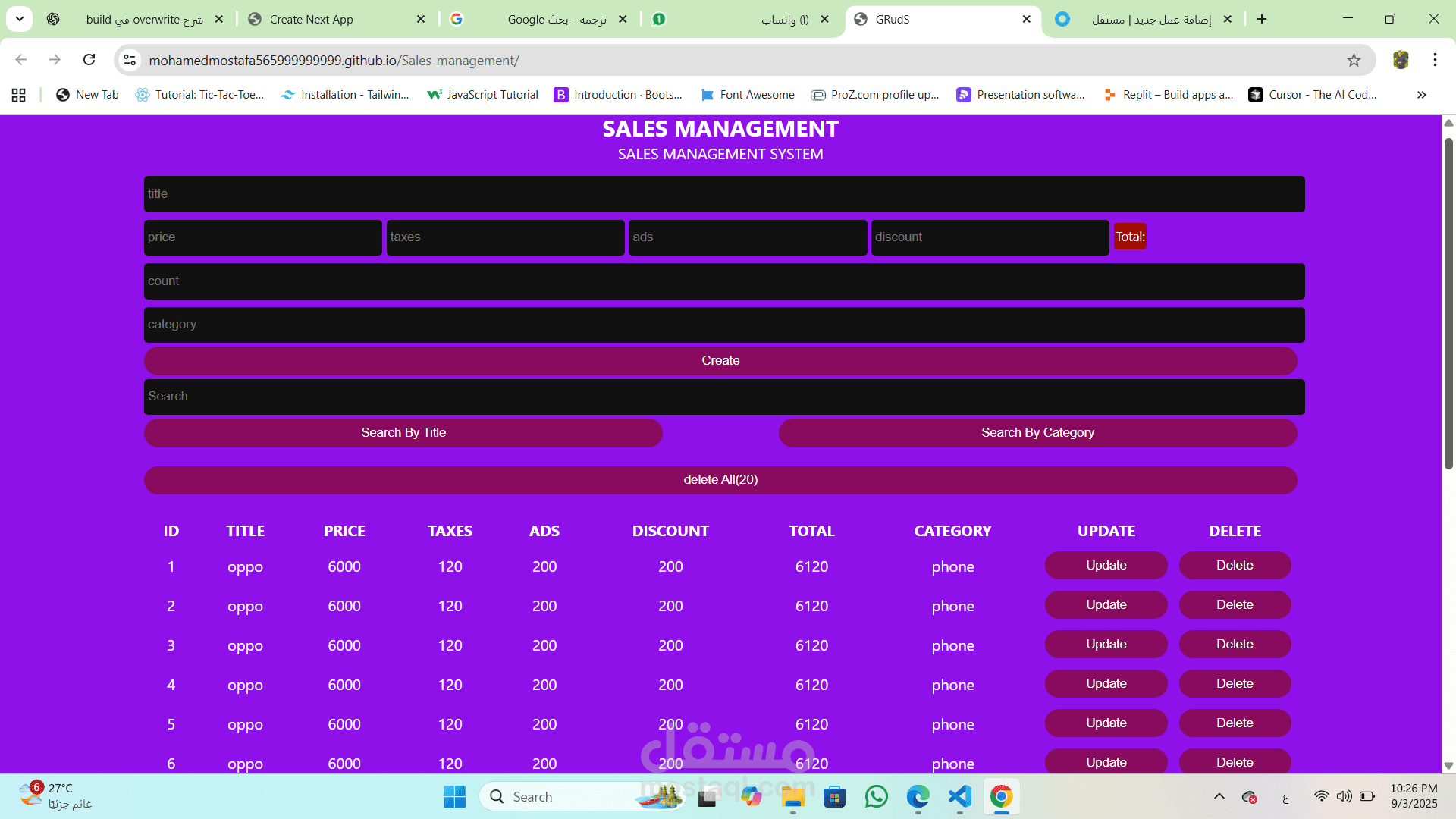The width and height of the screenshot is (1456, 819).
Task: Click the taskbar Search box
Action: (582, 797)
